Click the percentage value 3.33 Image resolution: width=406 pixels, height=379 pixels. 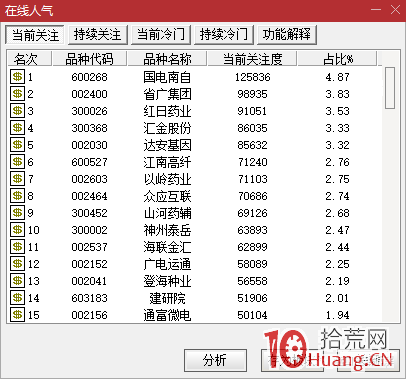[337, 128]
